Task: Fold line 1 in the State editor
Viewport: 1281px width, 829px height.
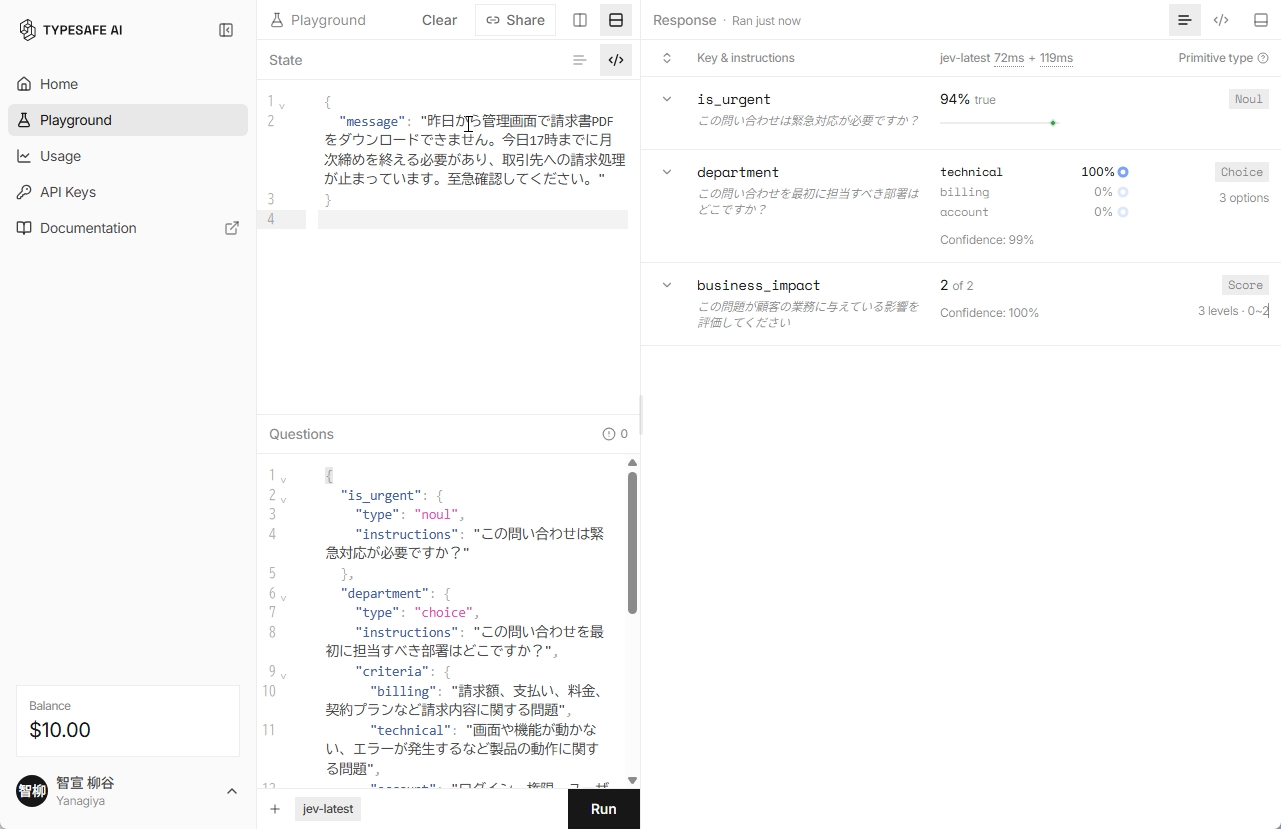Action: tap(282, 104)
